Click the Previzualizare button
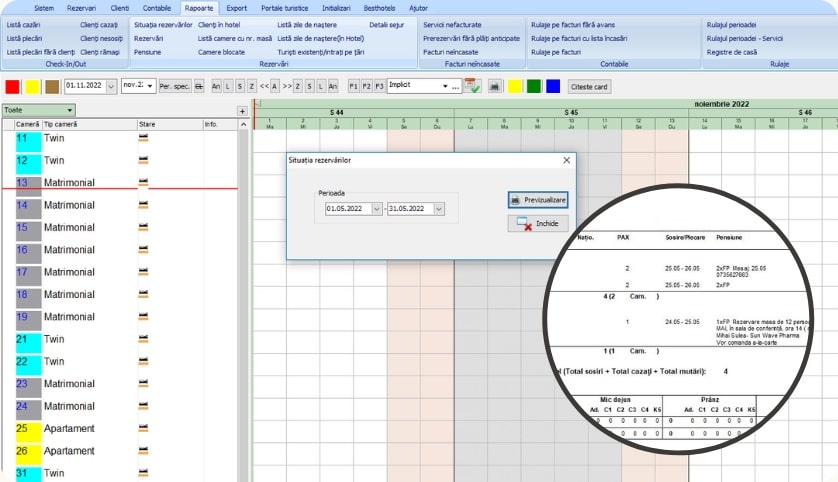The width and height of the screenshot is (838, 482). click(x=538, y=200)
